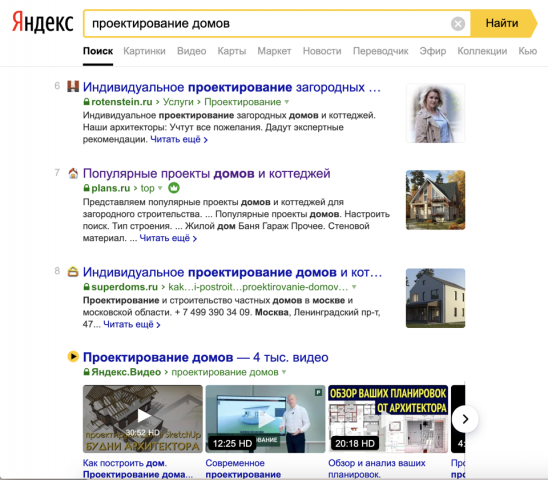Expand the dropdown arrow after Проектирование breadcrumb
The height and width of the screenshot is (480, 548).
287,102
